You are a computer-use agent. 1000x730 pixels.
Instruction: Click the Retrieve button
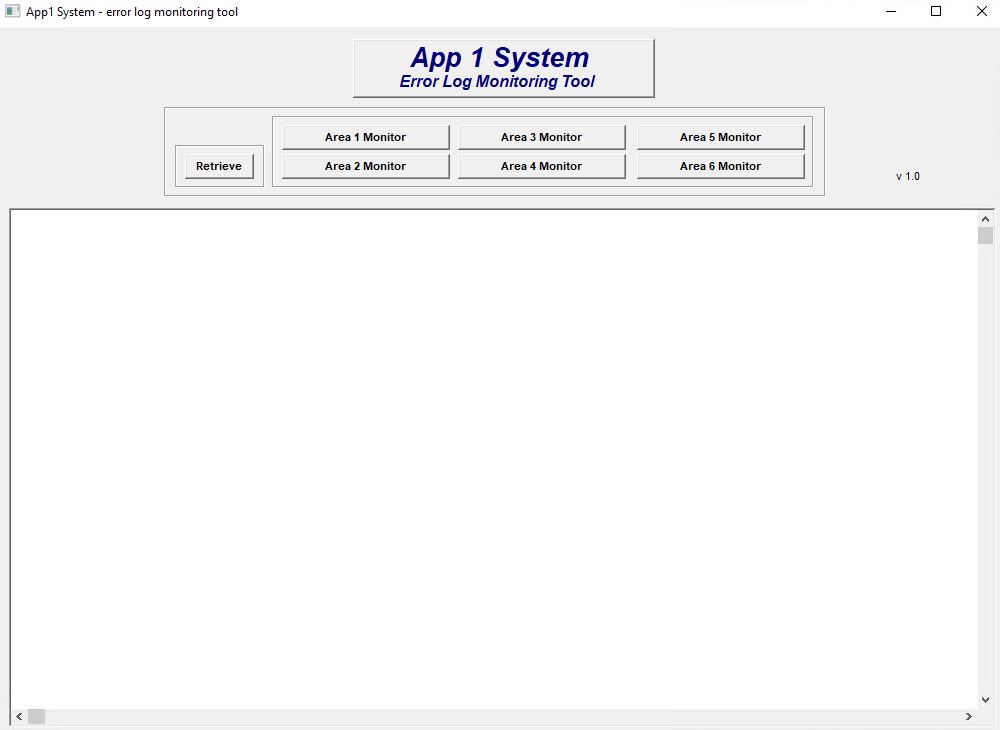coord(219,166)
